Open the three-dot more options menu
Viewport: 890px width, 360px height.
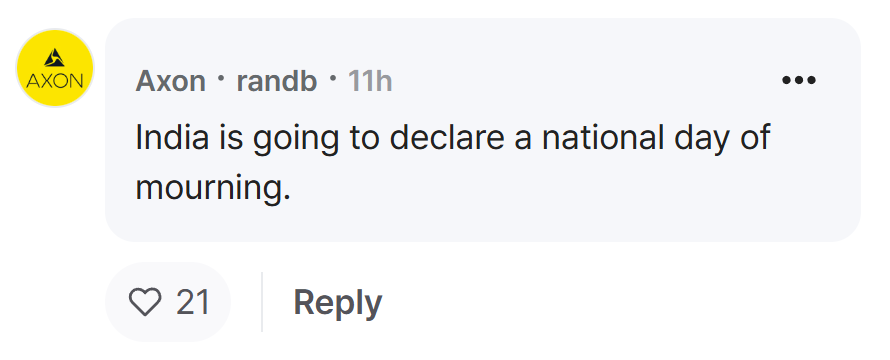click(799, 81)
